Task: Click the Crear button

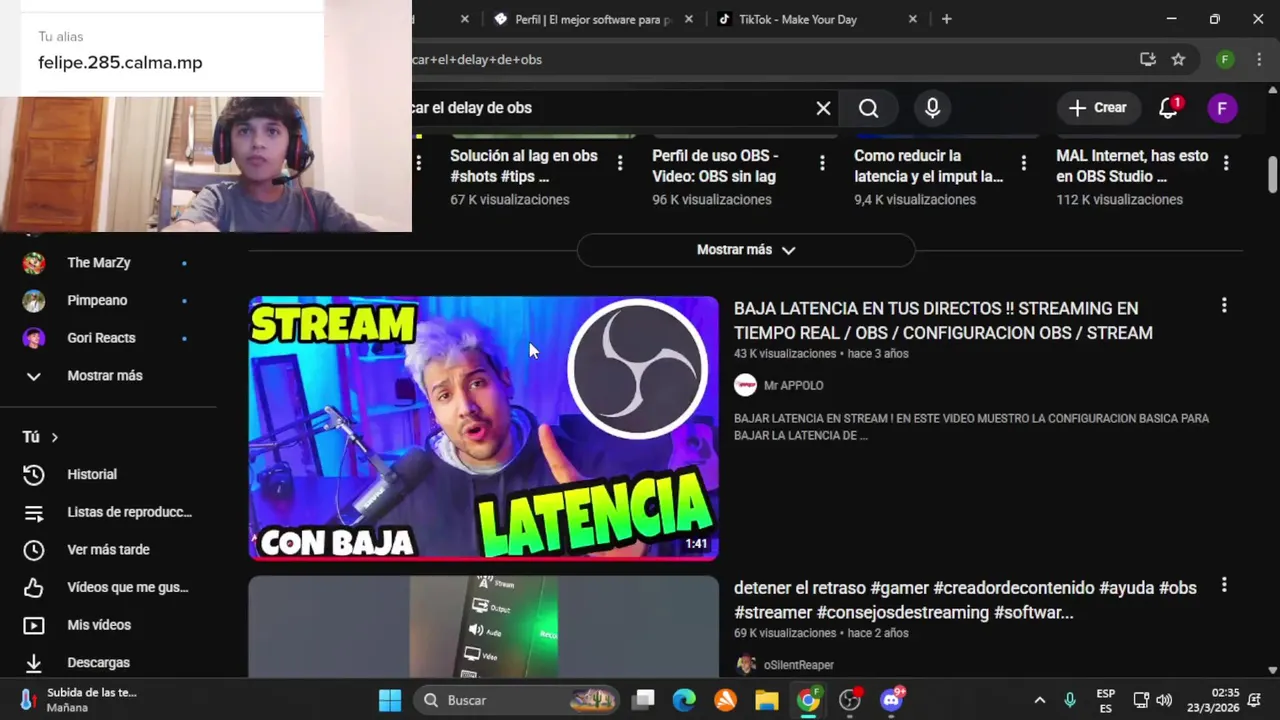Action: coord(1098,108)
